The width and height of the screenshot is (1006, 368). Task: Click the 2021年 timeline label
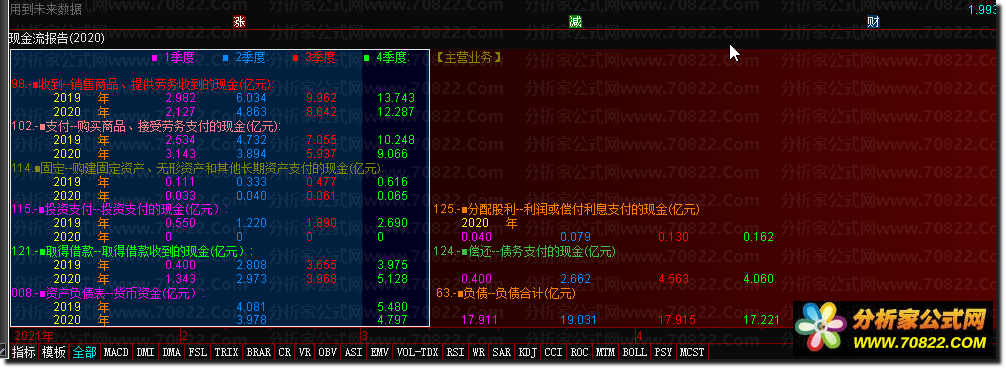pyautogui.click(x=34, y=335)
